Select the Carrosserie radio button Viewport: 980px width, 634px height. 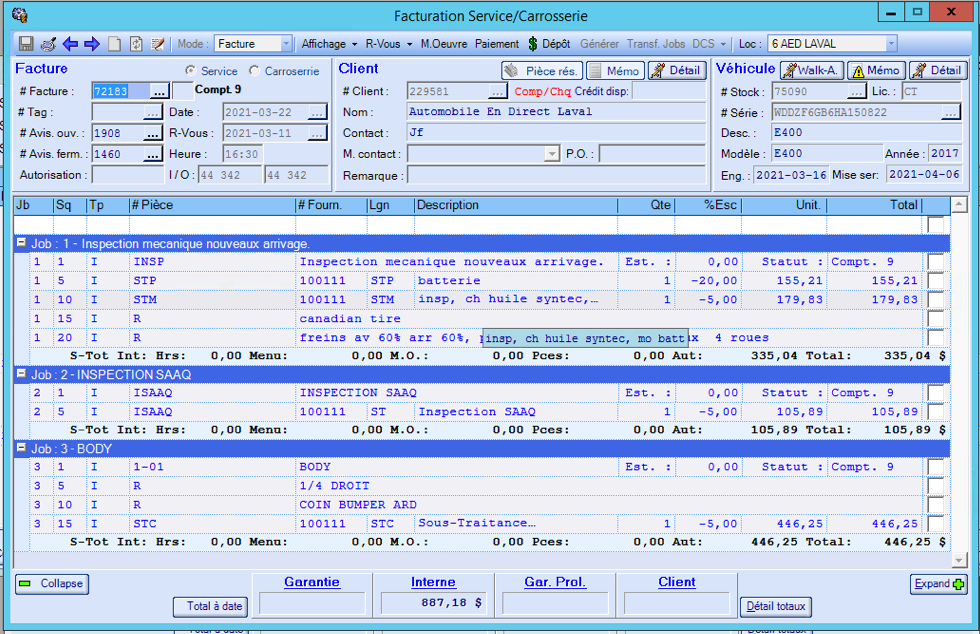(x=254, y=71)
